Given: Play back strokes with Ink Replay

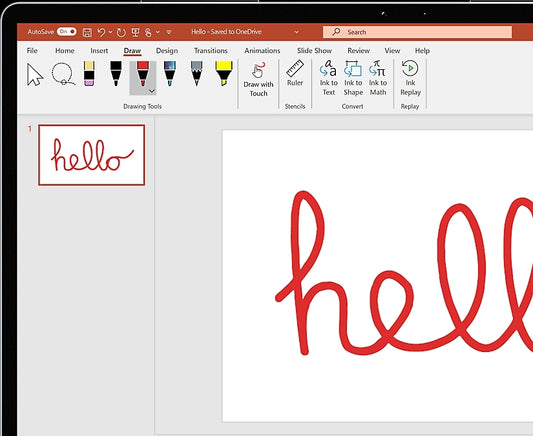Looking at the screenshot, I should coord(410,78).
